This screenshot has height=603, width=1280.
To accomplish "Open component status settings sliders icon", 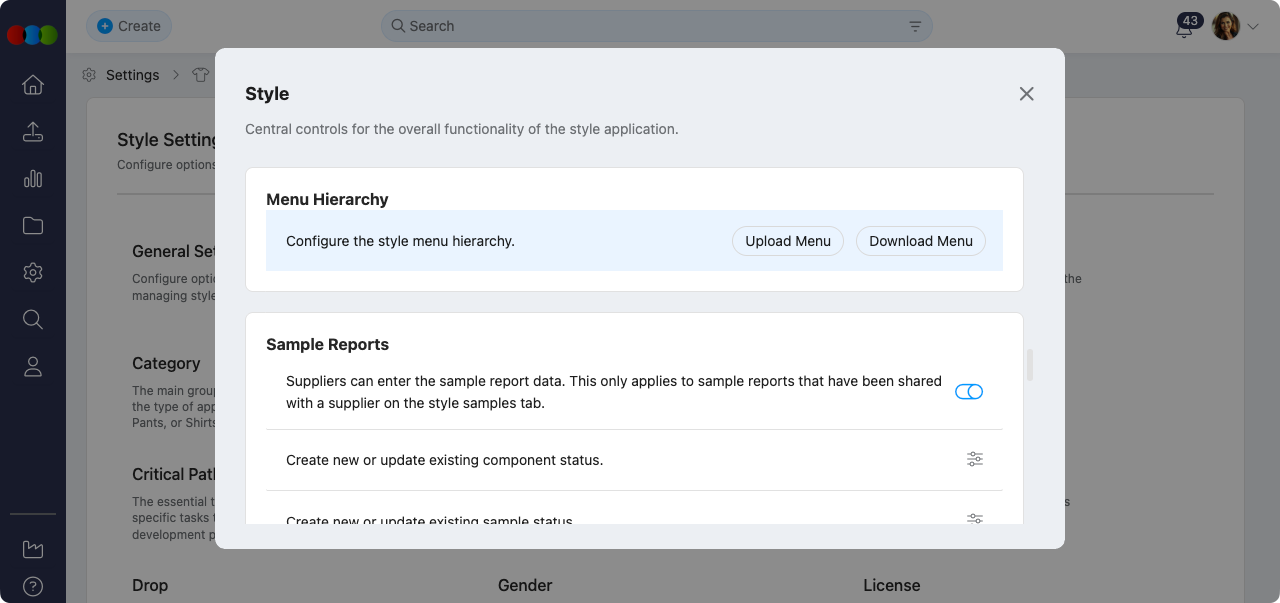I will (974, 459).
